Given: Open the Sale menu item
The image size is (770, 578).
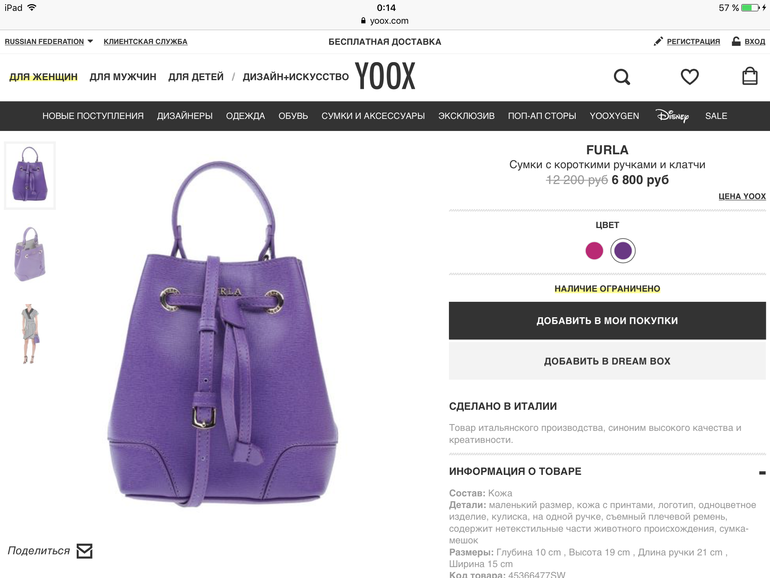Looking at the screenshot, I should tap(716, 116).
